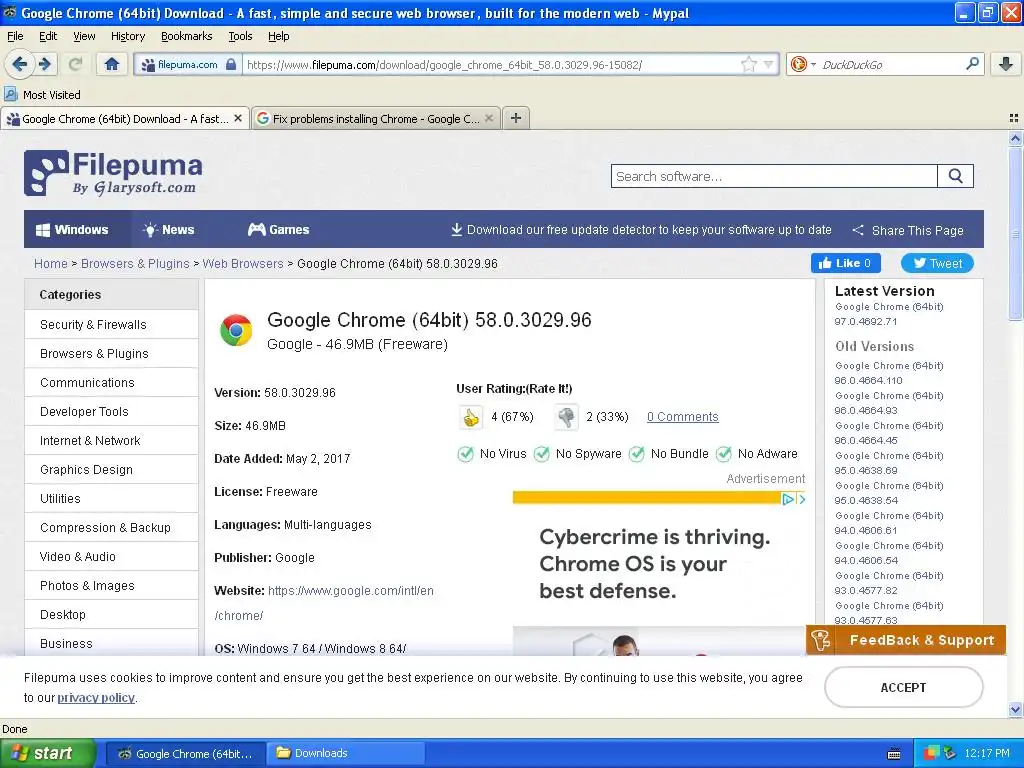Submit search with Filepuma magnifier button
Screen dimensions: 1024x768
pos(955,176)
